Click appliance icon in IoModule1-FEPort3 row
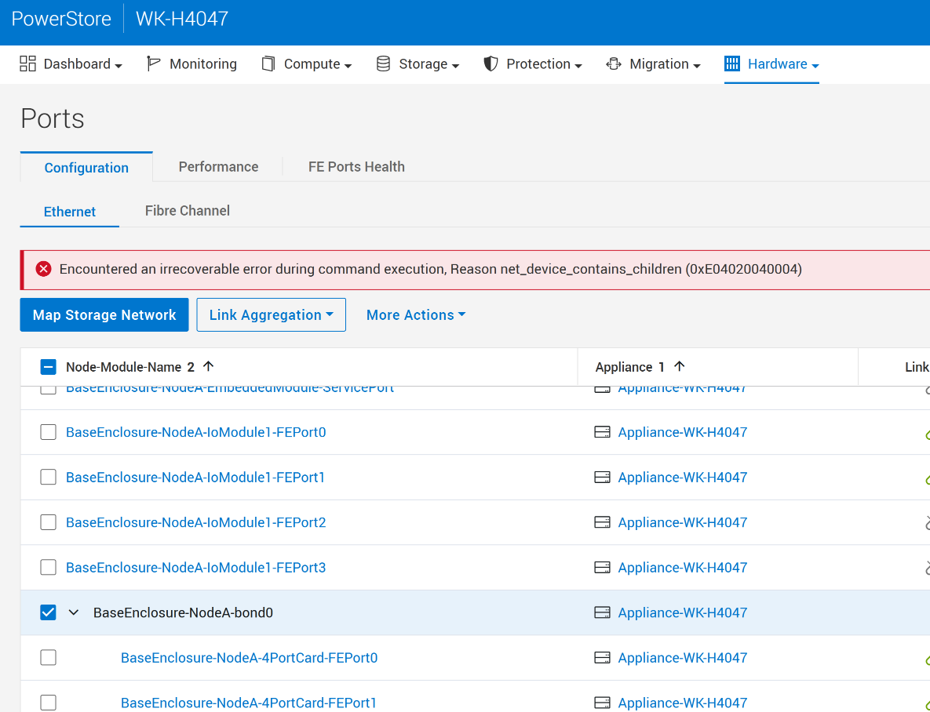Viewport: 930px width, 712px height. 602,567
